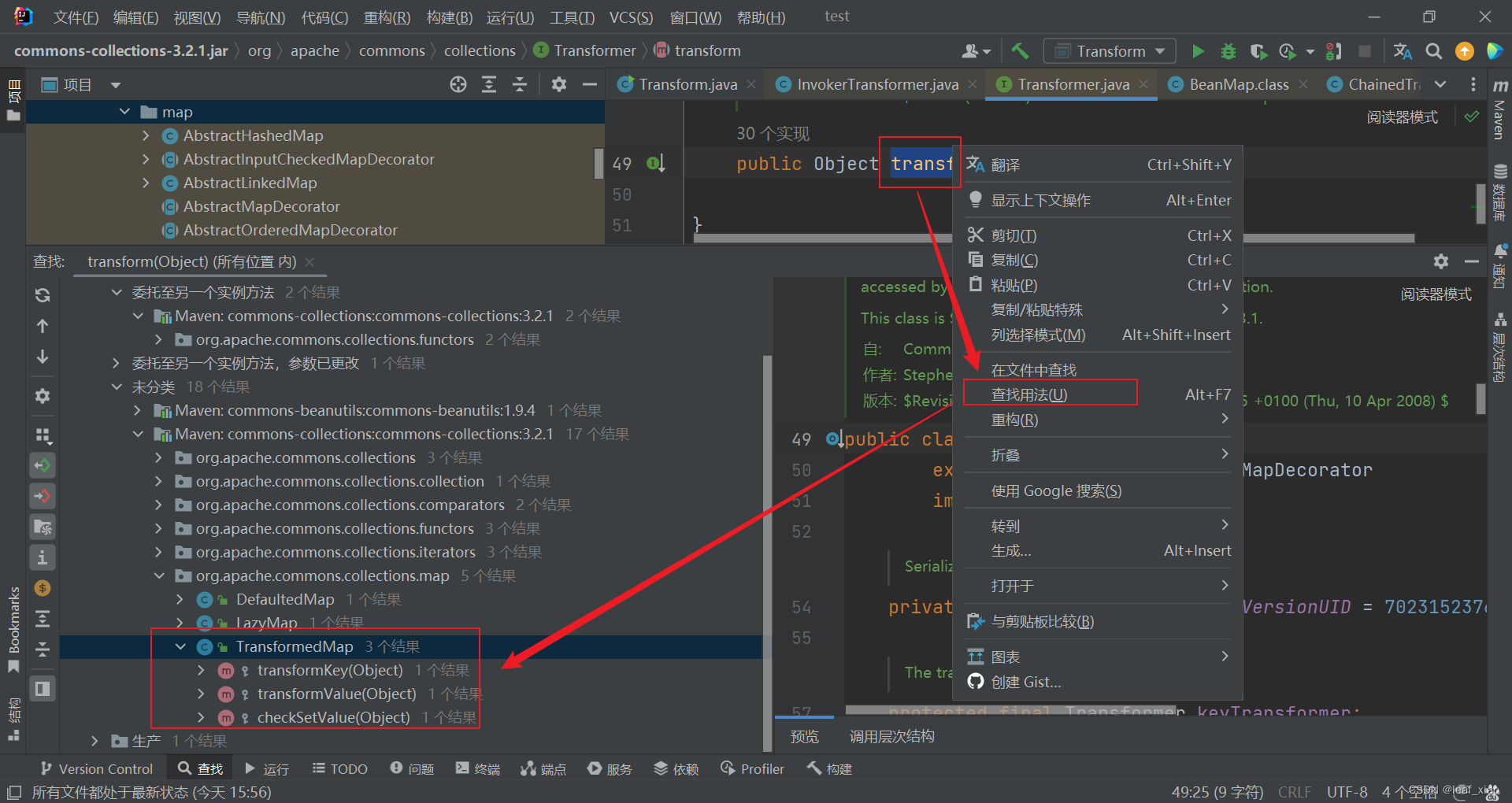Click the implemented-method gutter icon on line 49
The width and height of the screenshot is (1512, 803).
click(656, 163)
